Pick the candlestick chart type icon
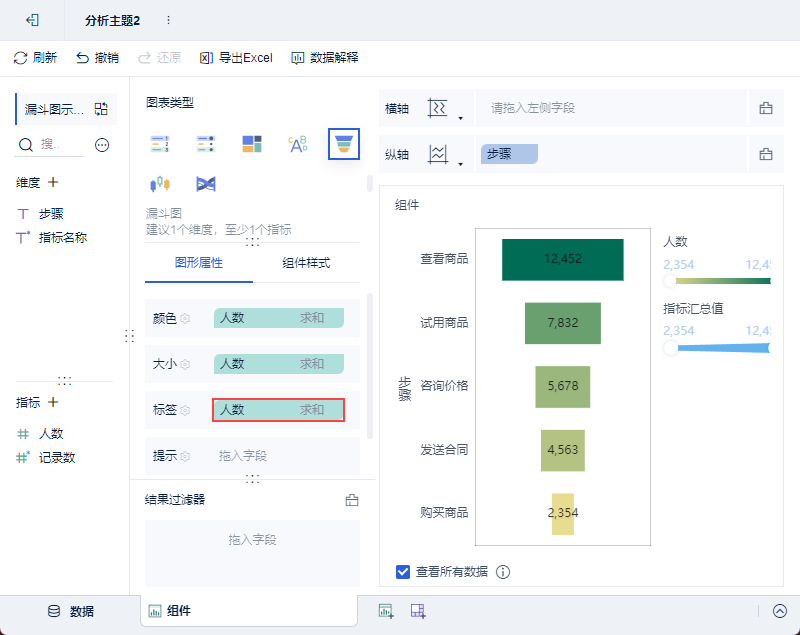The width and height of the screenshot is (800, 635). 160,184
